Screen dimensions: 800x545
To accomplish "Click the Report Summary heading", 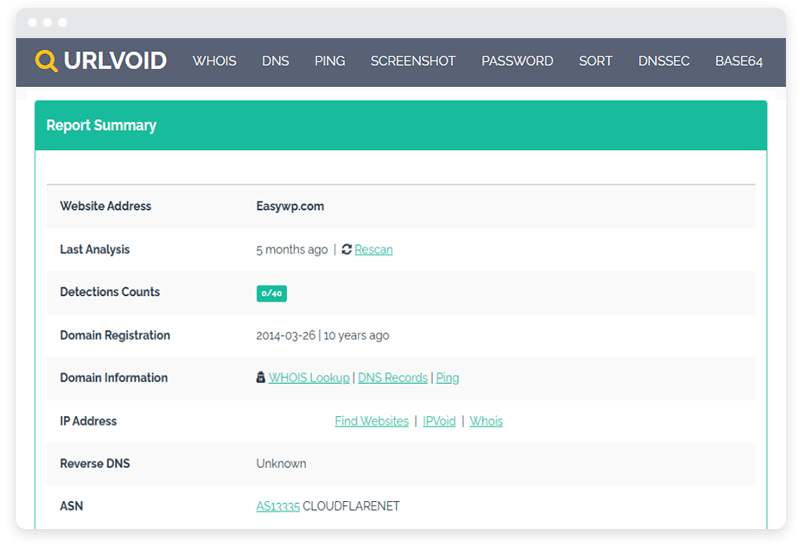I will coord(101,126).
